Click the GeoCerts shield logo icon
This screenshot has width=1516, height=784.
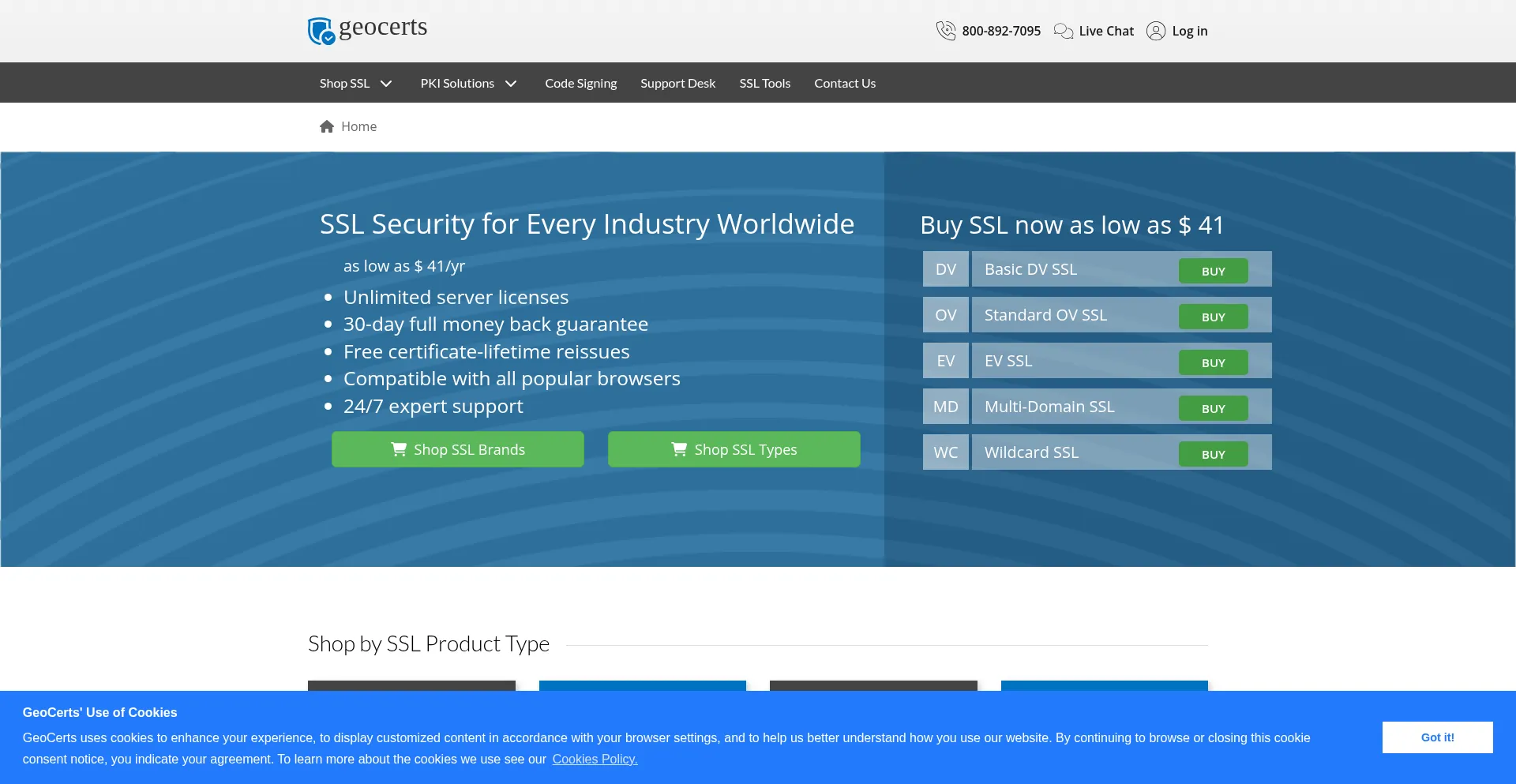pos(321,32)
